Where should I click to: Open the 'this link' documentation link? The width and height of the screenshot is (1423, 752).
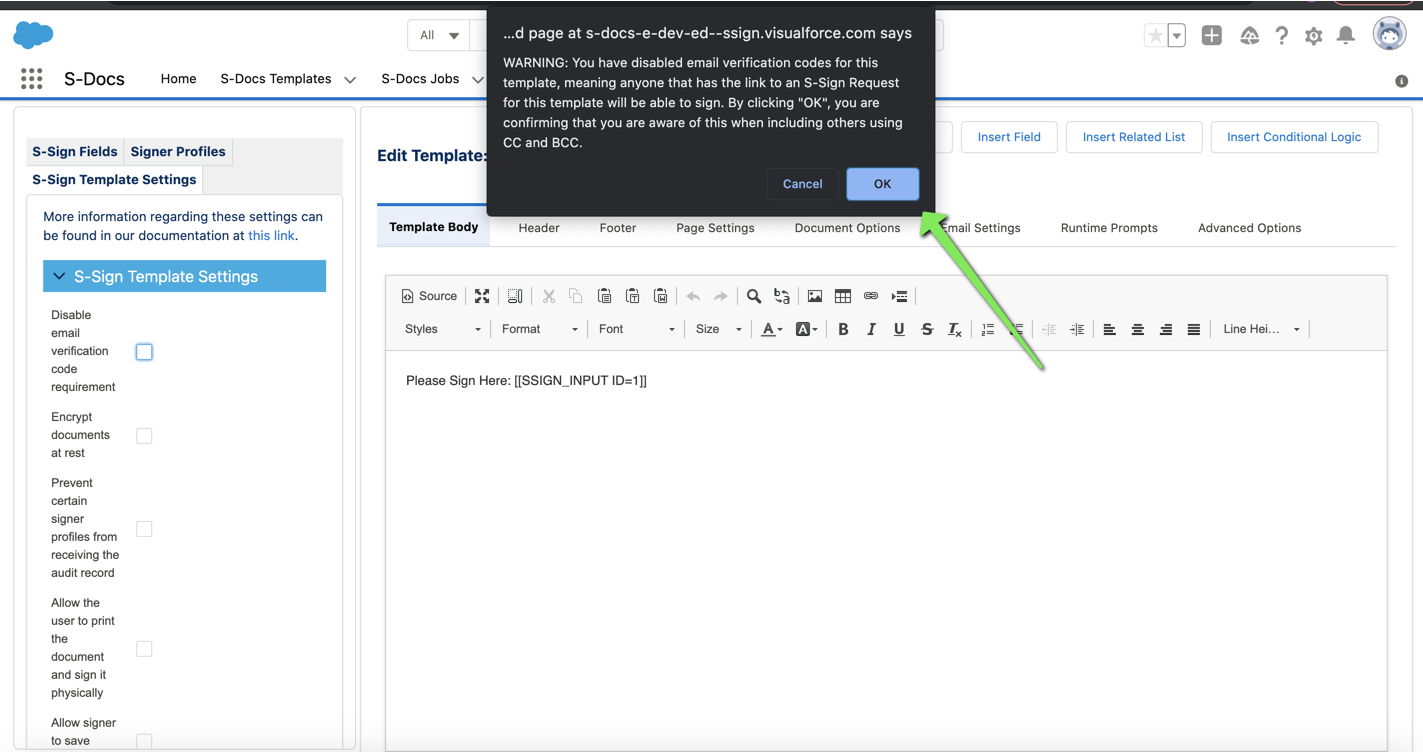click(271, 236)
